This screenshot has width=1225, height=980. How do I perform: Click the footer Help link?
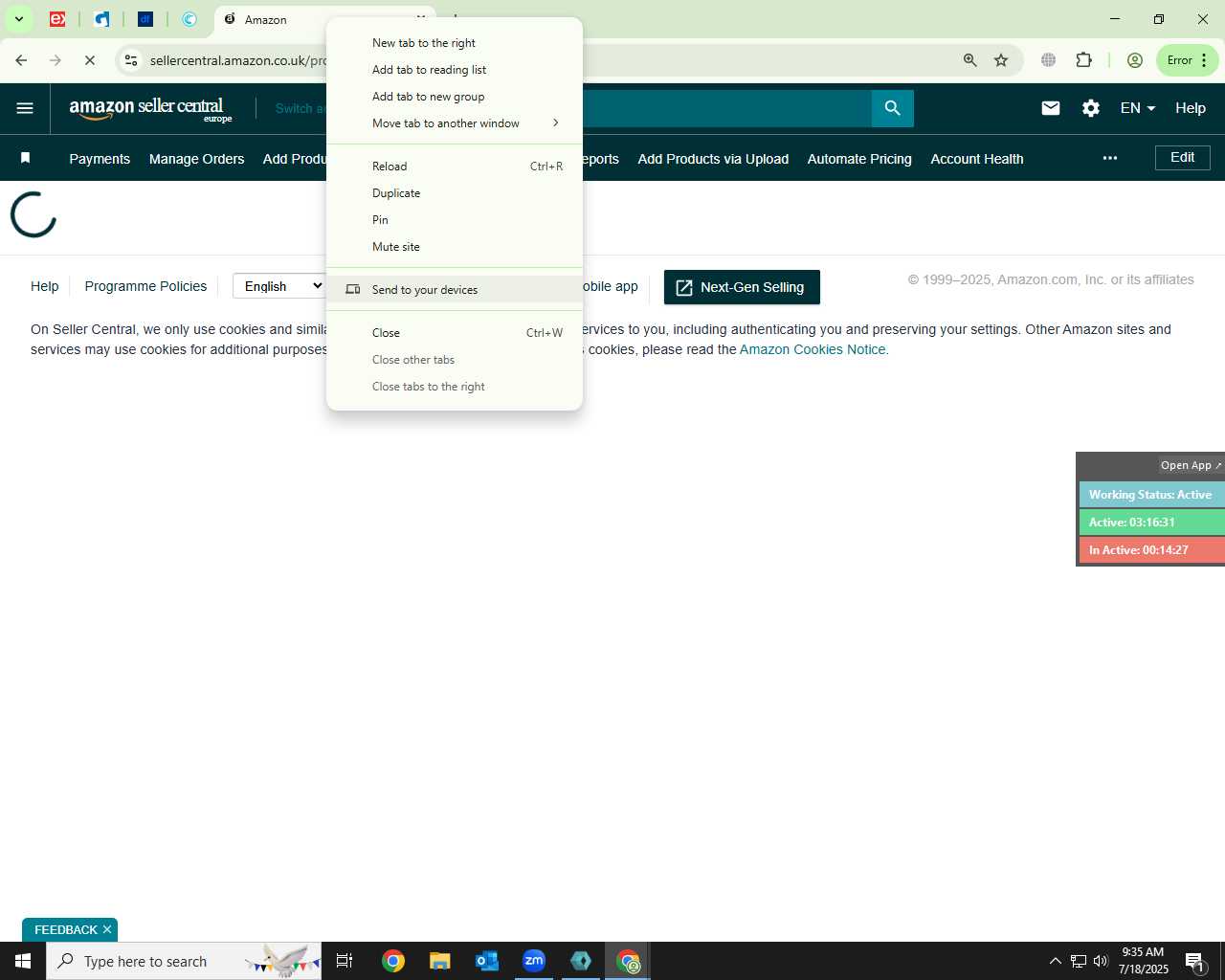[45, 286]
